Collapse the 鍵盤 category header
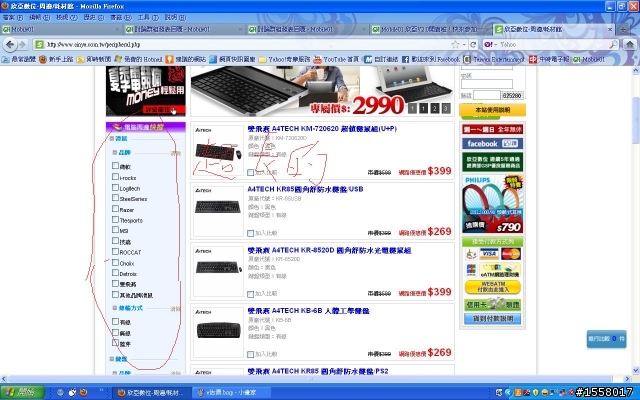The height and width of the screenshot is (400, 640). coord(112,359)
